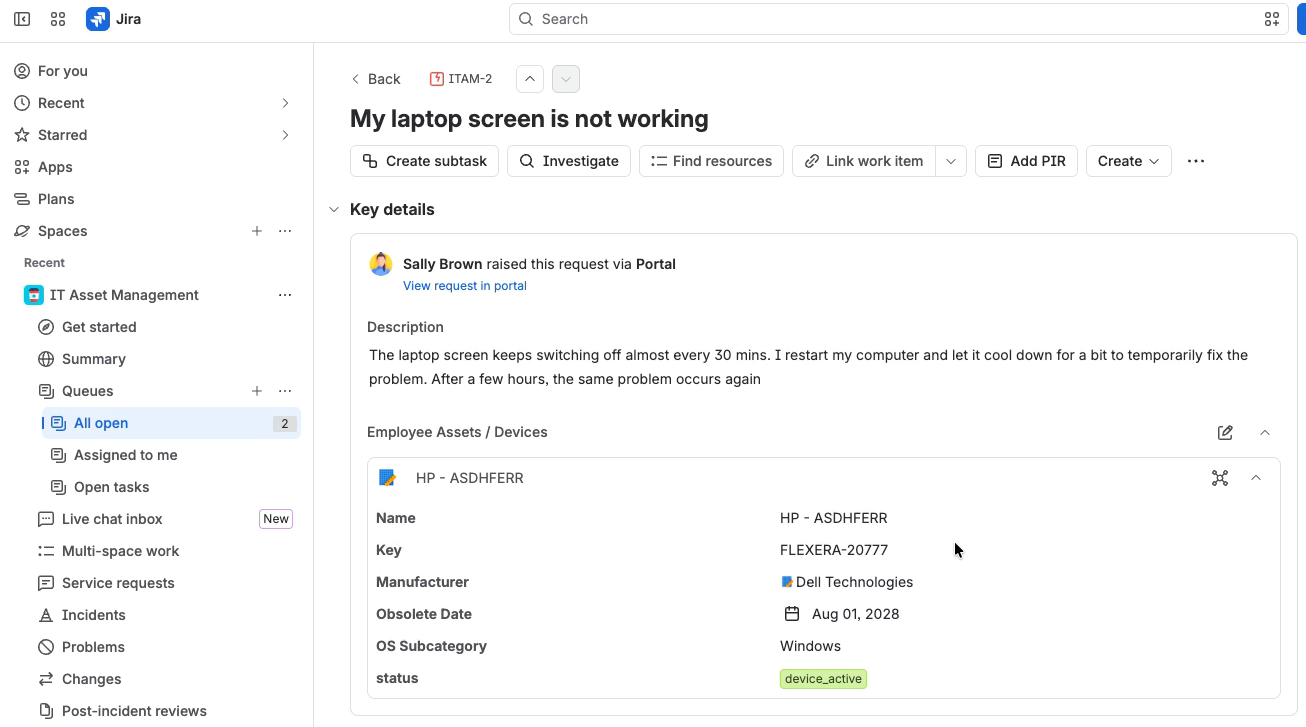Expand the Recent menu chevron

[x=285, y=103]
